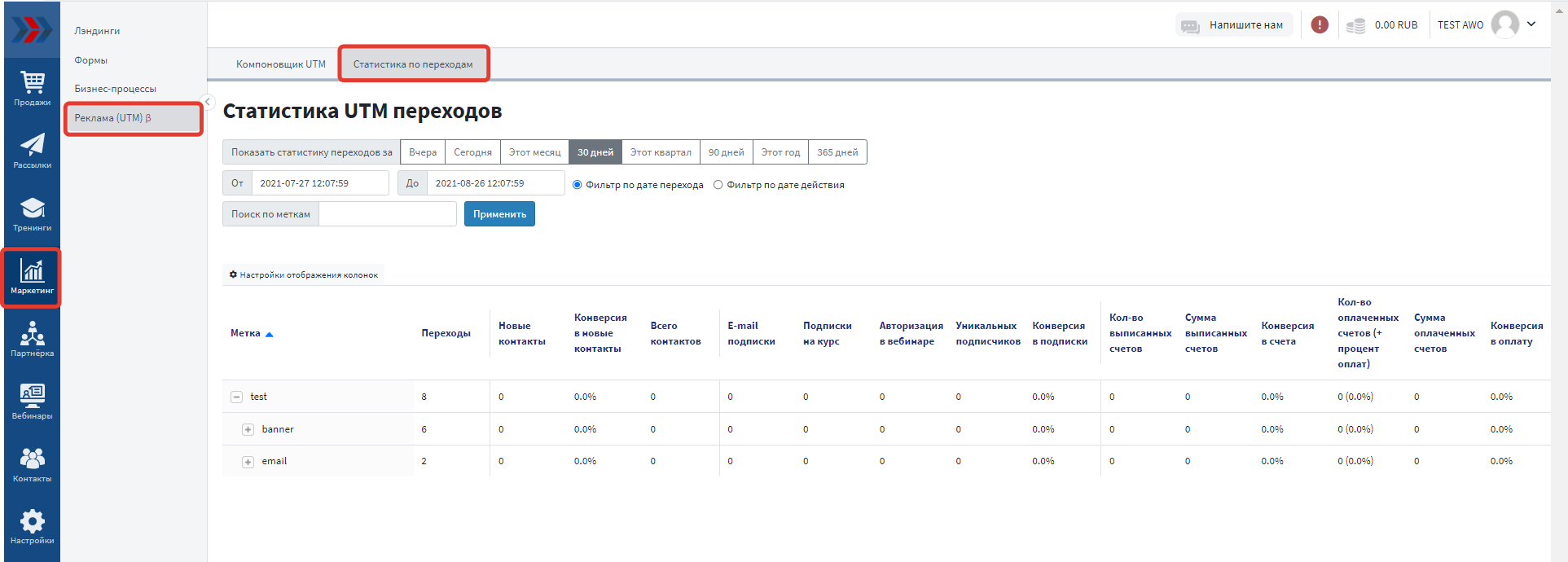Click the red alert notification icon

click(1320, 25)
